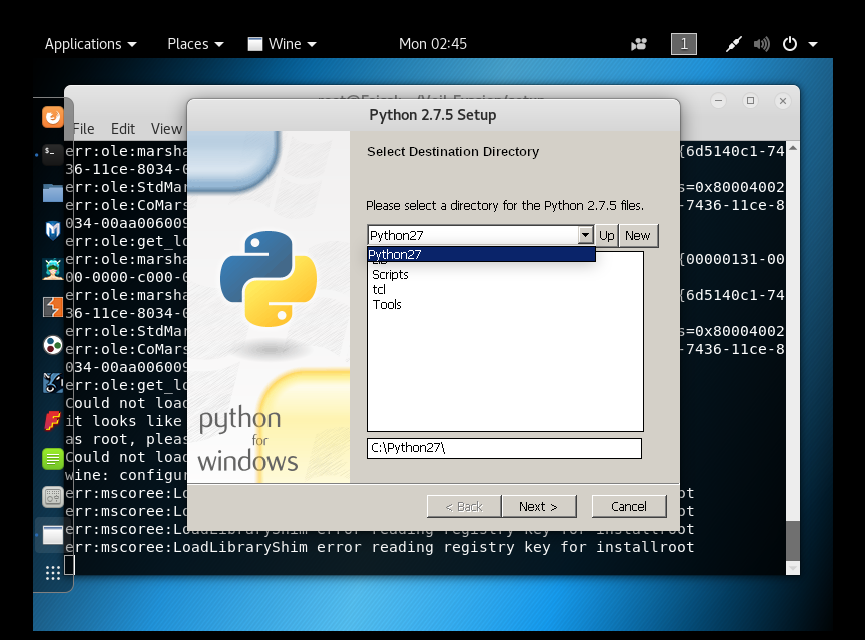Launch the orange browser icon atop the dock
865x640 pixels.
[x=51, y=115]
